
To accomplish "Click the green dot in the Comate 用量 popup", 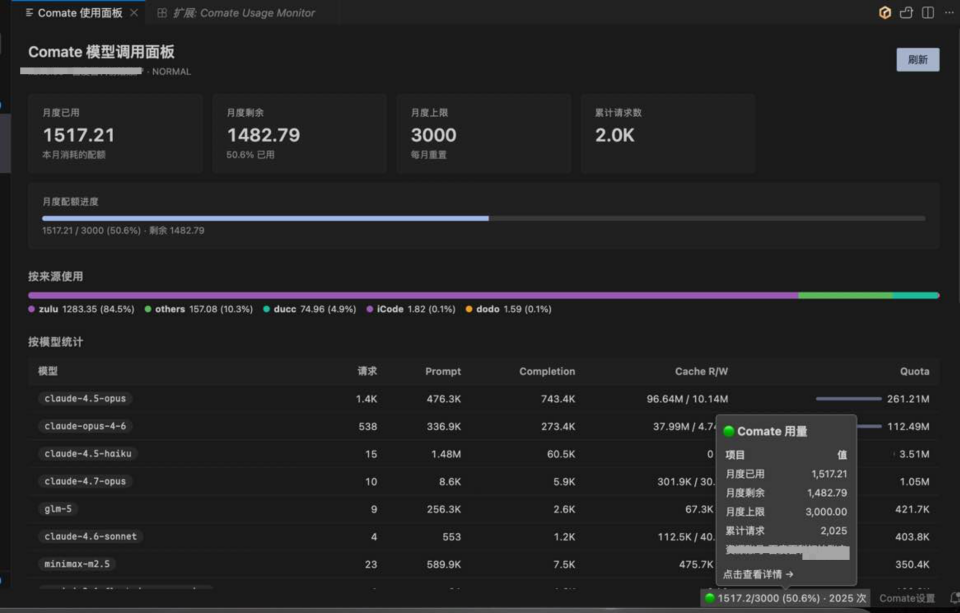I will (729, 431).
